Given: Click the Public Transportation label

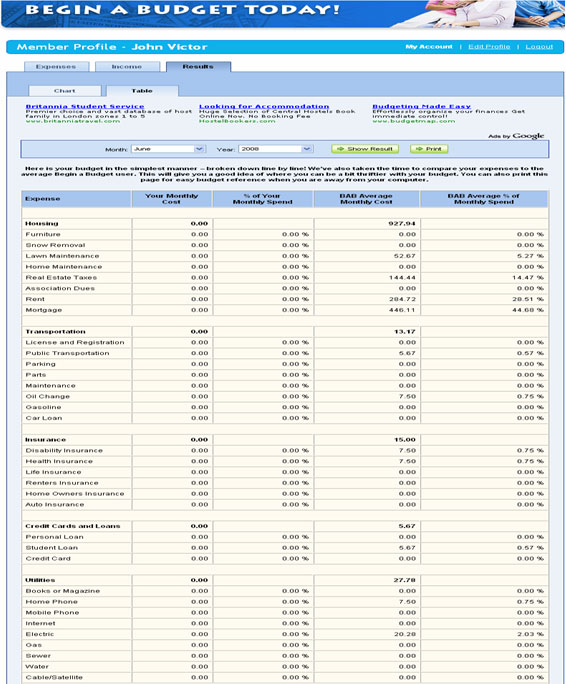Looking at the screenshot, I should [67, 353].
